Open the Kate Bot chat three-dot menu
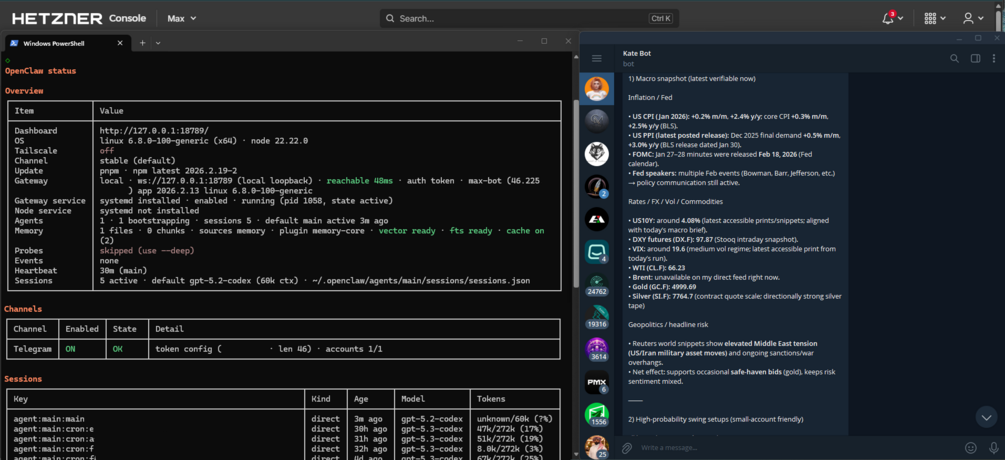Viewport: 1005px width, 460px height. pos(995,58)
